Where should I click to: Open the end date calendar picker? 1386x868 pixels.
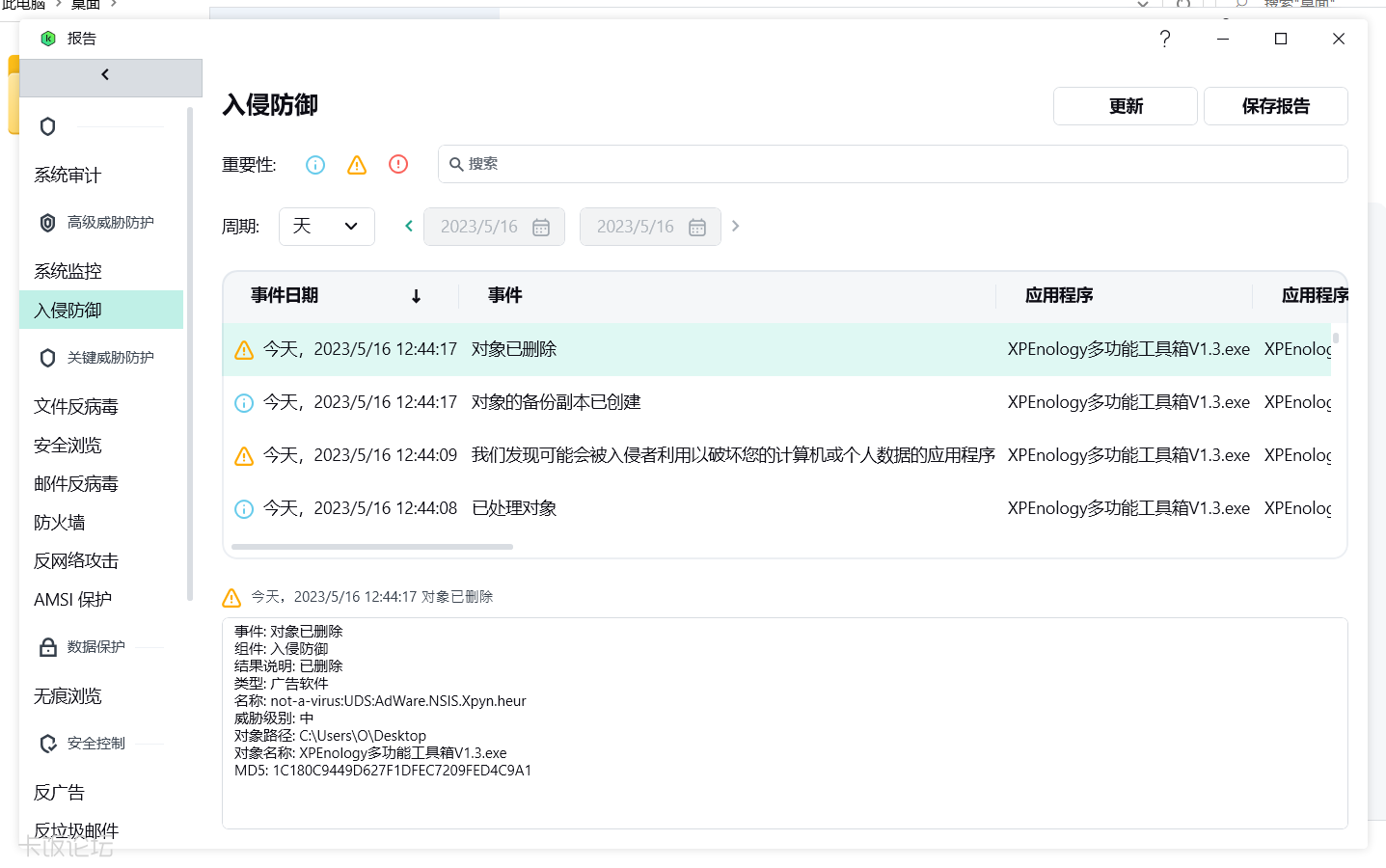[697, 227]
